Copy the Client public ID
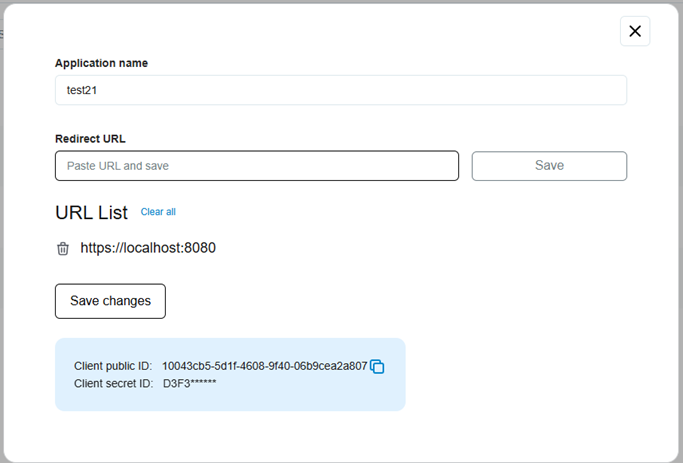The width and height of the screenshot is (683, 463). pyautogui.click(x=377, y=367)
